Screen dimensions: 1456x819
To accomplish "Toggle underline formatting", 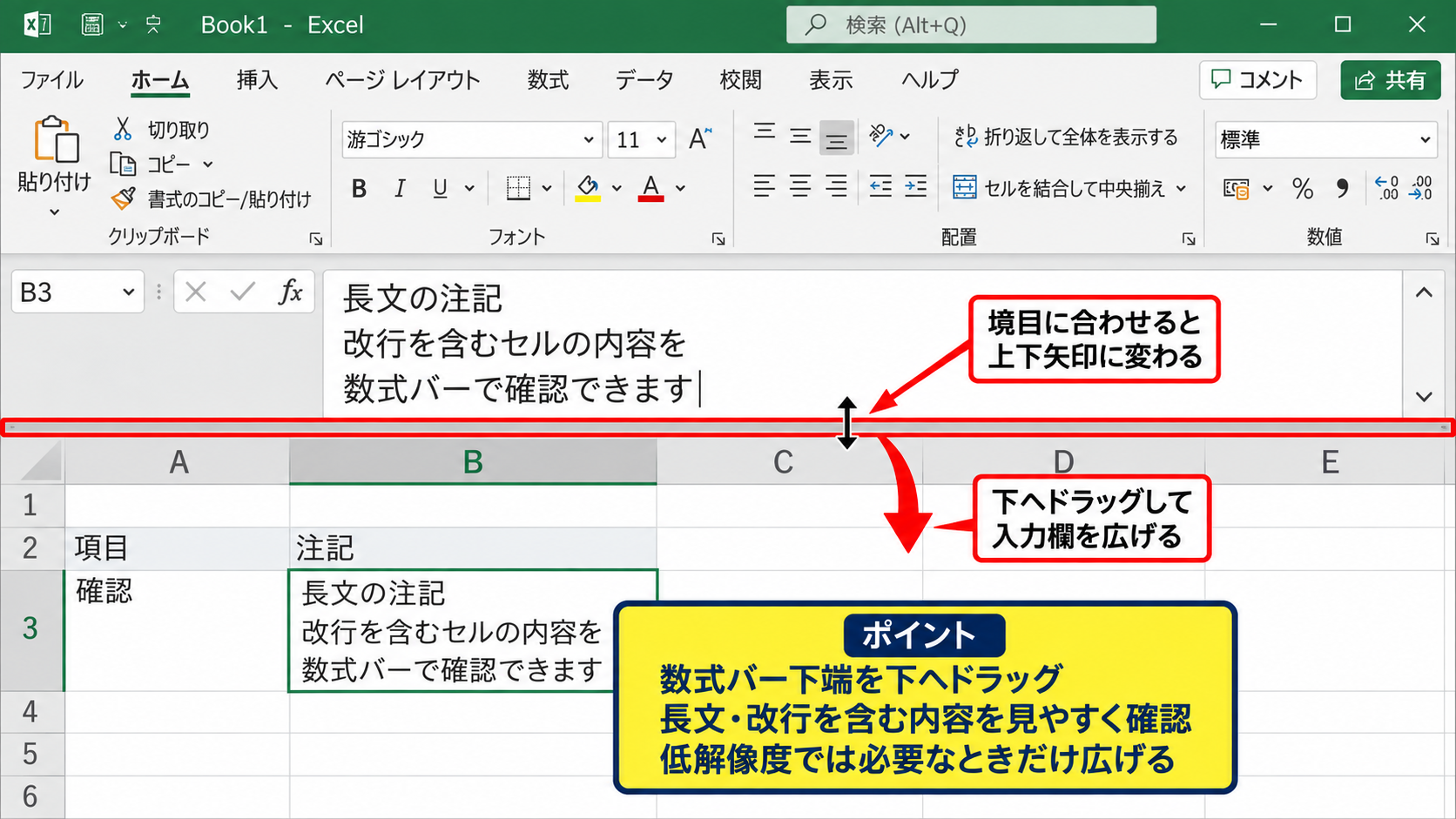I will click(441, 188).
